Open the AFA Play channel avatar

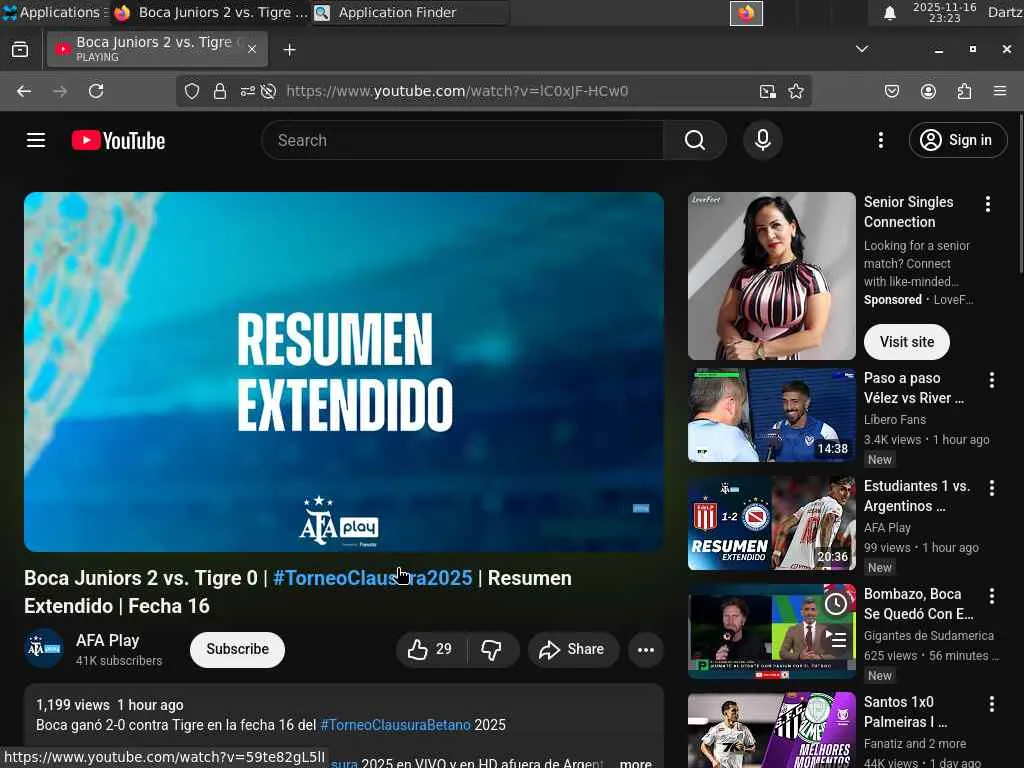point(44,648)
